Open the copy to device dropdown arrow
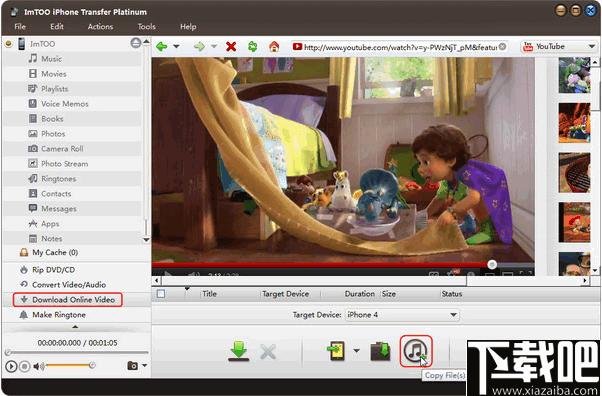The height and width of the screenshot is (396, 602). [356, 350]
